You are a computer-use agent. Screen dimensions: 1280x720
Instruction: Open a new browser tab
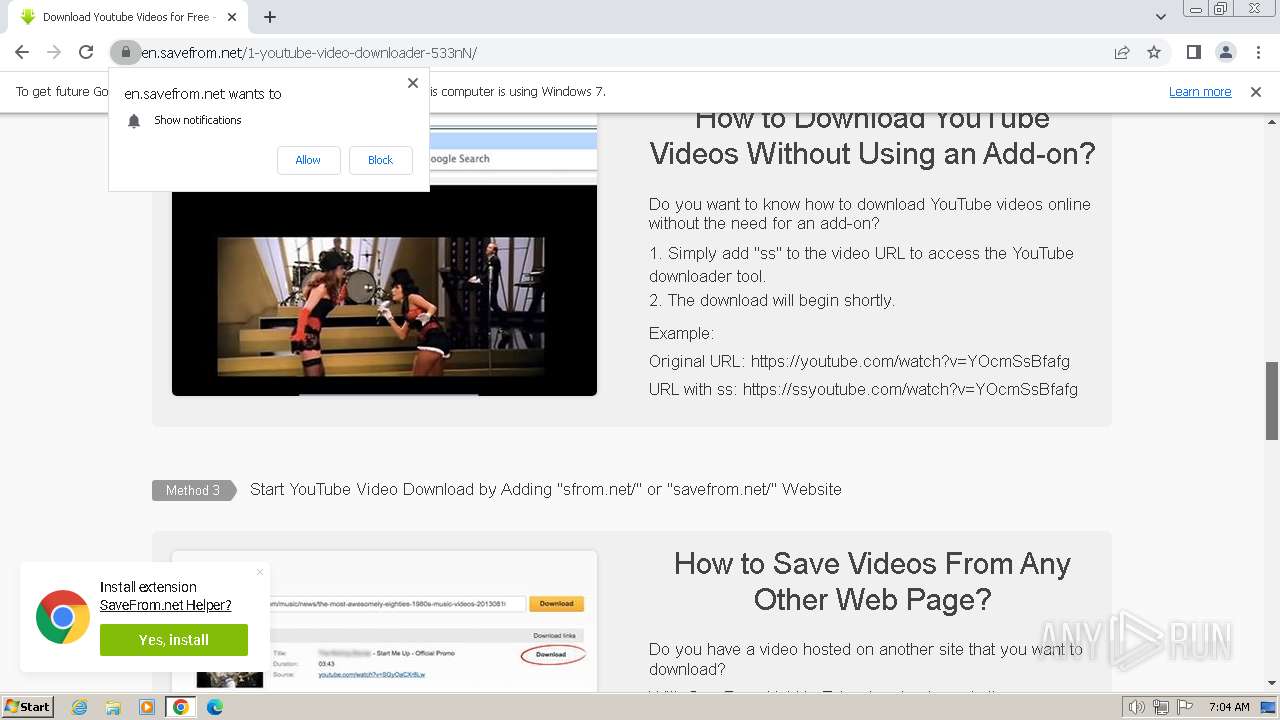(270, 17)
